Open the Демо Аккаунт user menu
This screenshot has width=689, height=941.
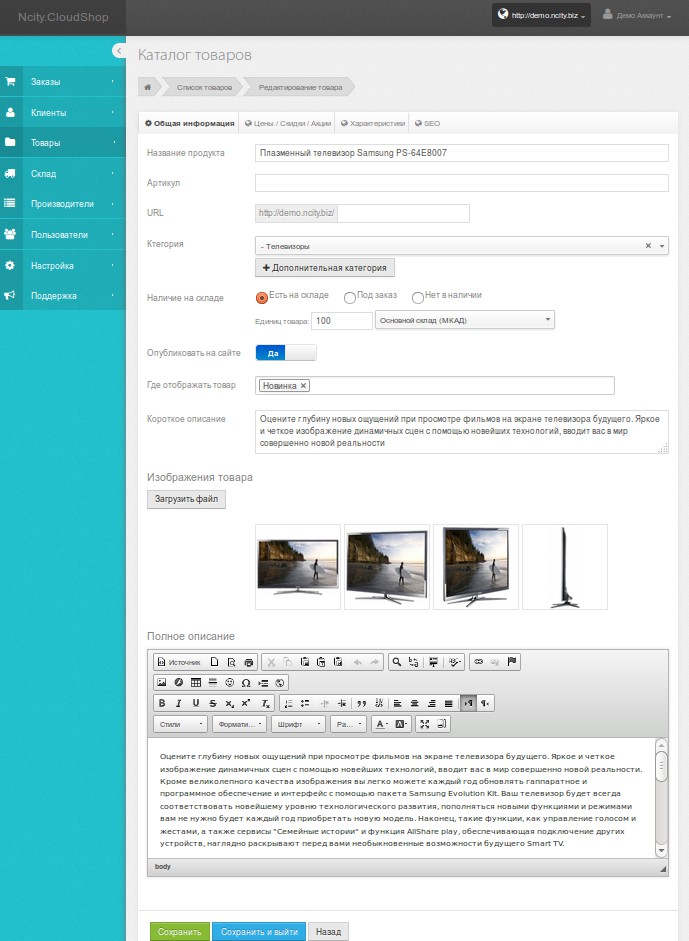click(x=637, y=15)
